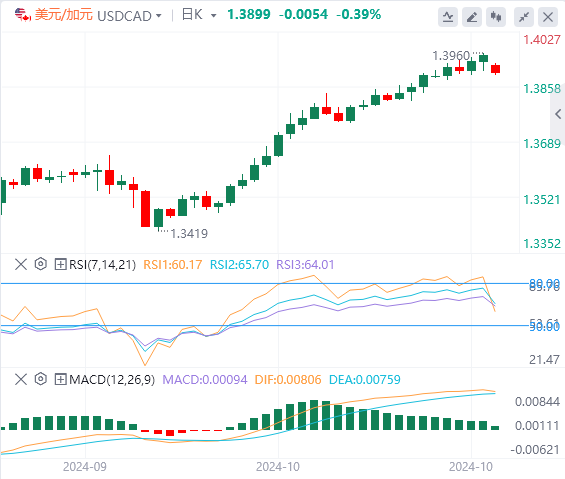Click the MACD(12,26,9) indicator label
The height and width of the screenshot is (479, 565).
[x=112, y=380]
